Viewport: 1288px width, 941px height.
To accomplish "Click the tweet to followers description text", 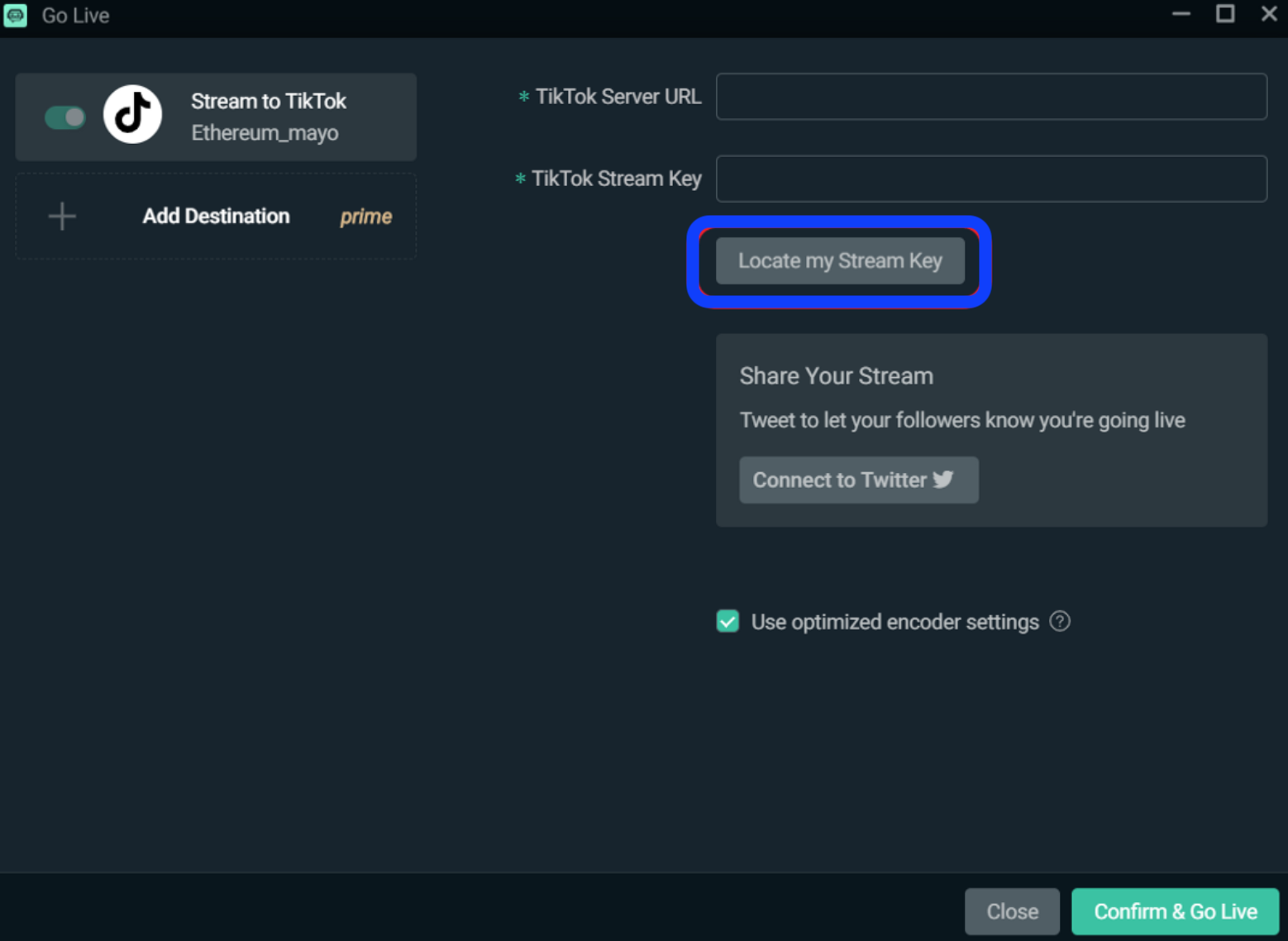I will pyautogui.click(x=962, y=420).
